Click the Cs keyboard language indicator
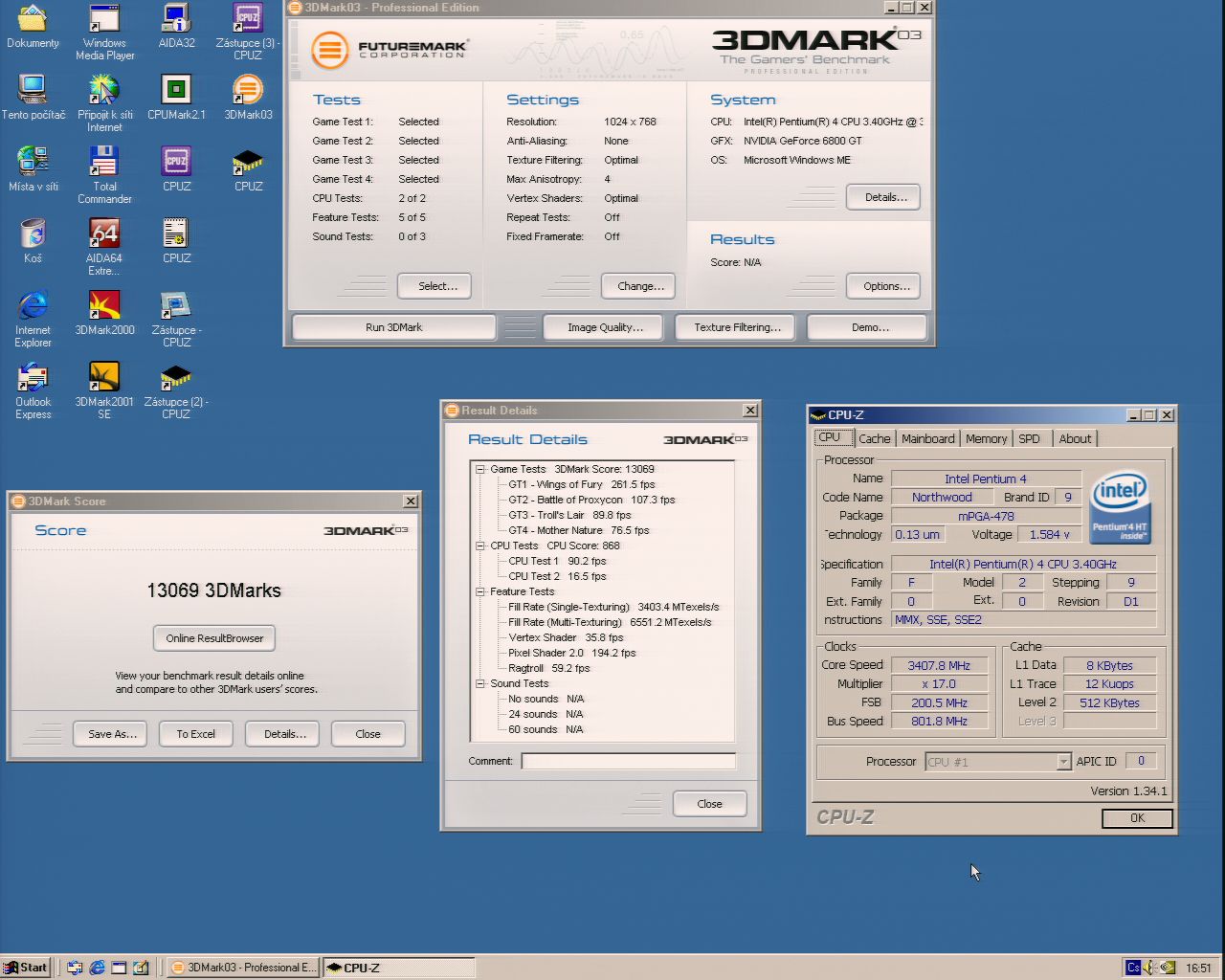Image resolution: width=1225 pixels, height=980 pixels. (1133, 968)
